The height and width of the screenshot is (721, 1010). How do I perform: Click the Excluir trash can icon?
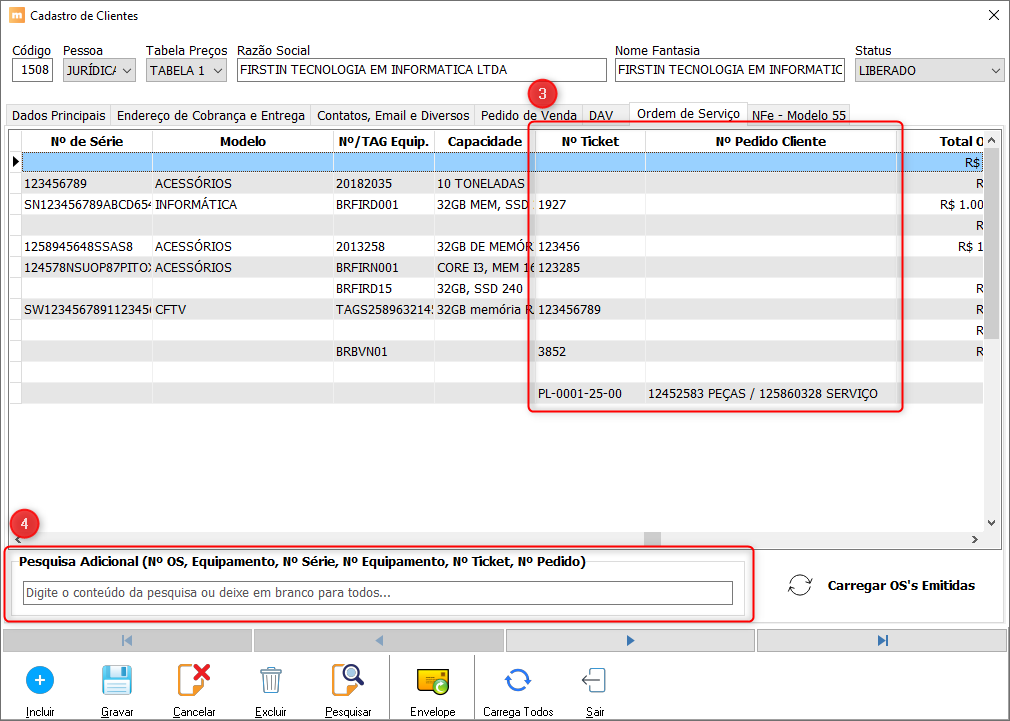(x=271, y=680)
